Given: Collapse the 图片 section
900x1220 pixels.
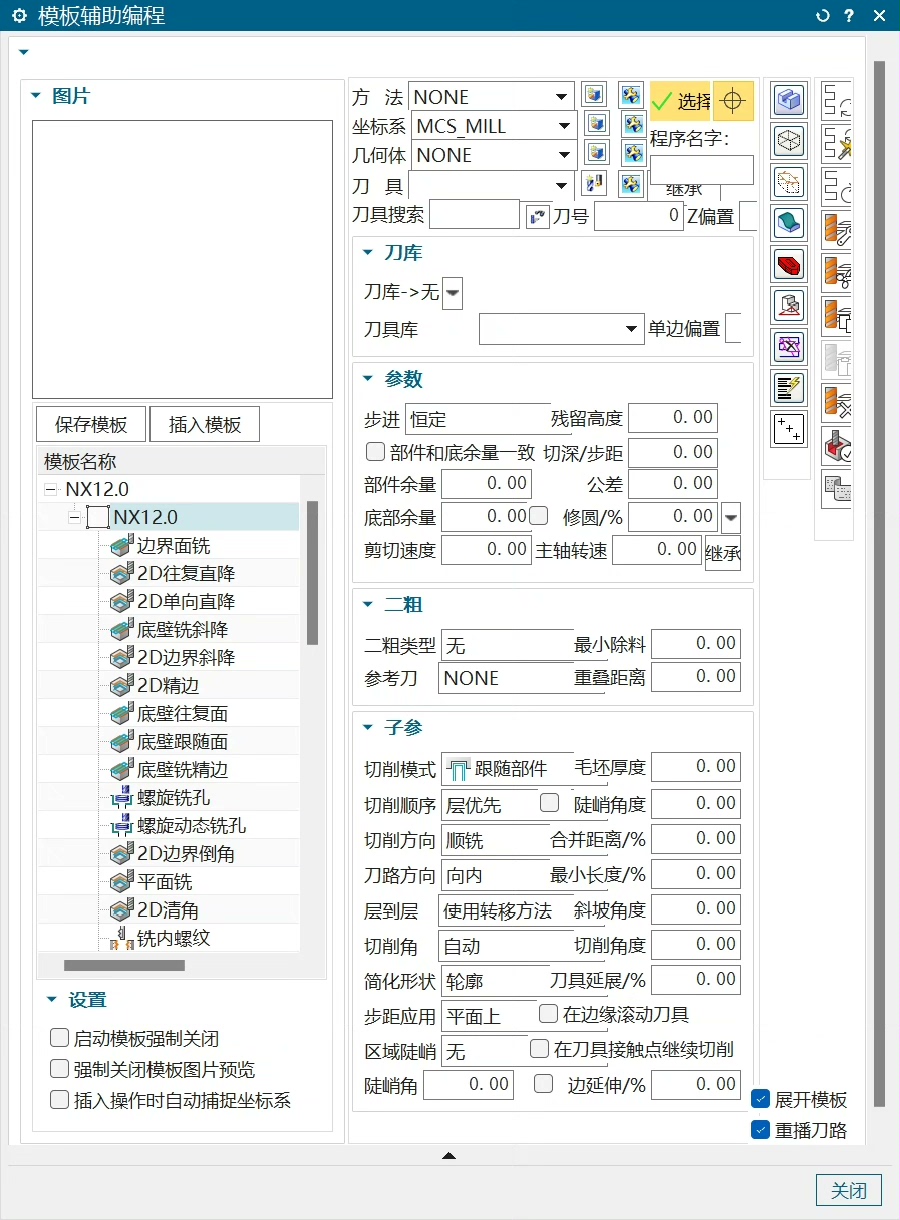Looking at the screenshot, I should (36, 96).
